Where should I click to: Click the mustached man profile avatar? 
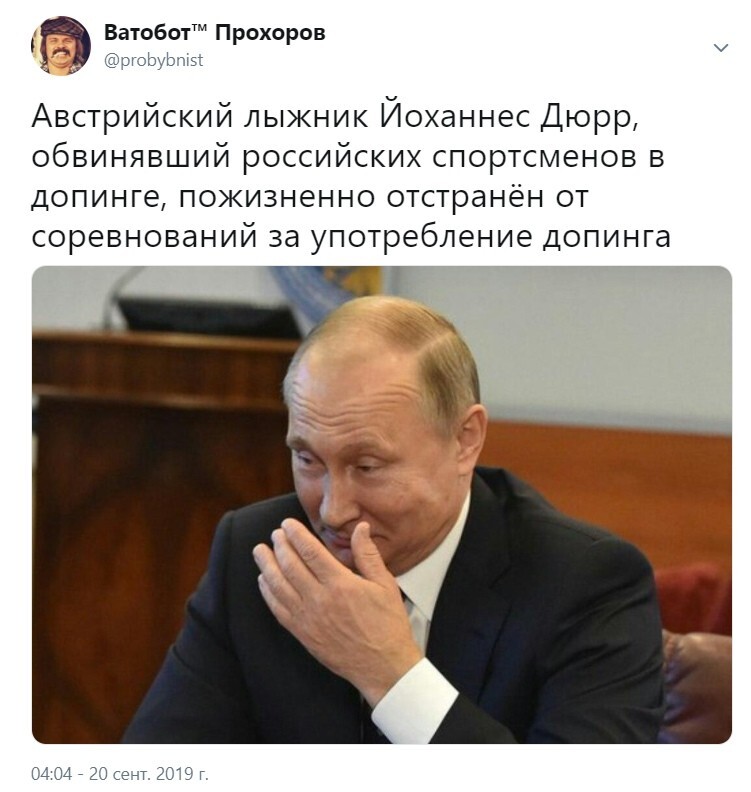tap(61, 45)
